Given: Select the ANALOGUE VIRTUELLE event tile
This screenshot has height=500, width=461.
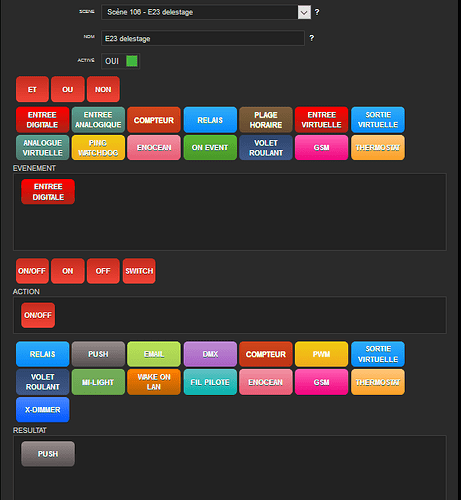Looking at the screenshot, I should 42,148.
